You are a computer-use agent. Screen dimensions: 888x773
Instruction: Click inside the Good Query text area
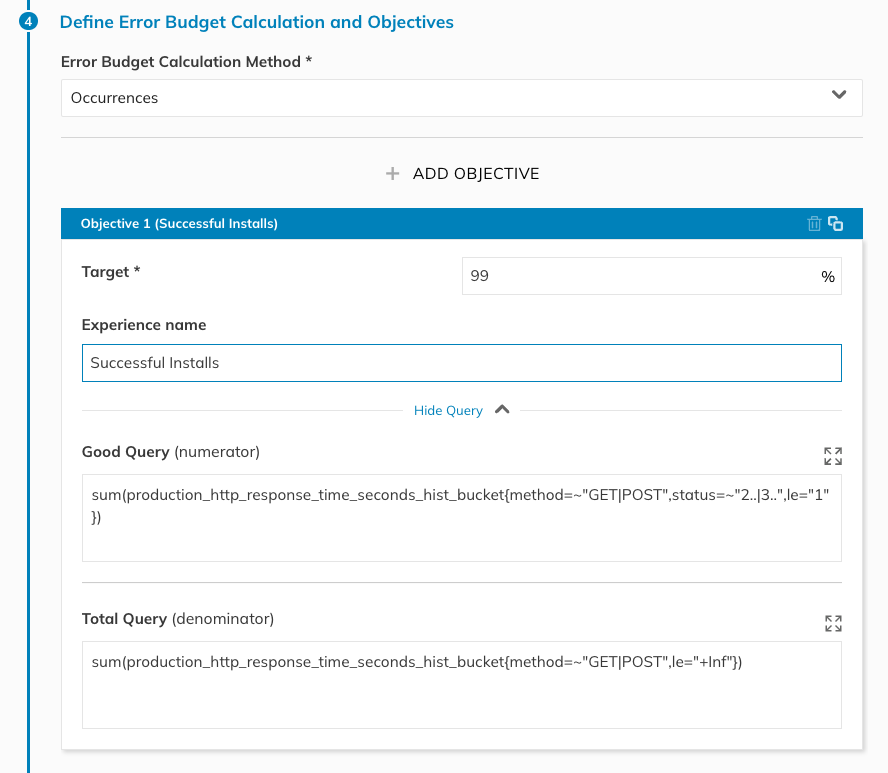[462, 518]
